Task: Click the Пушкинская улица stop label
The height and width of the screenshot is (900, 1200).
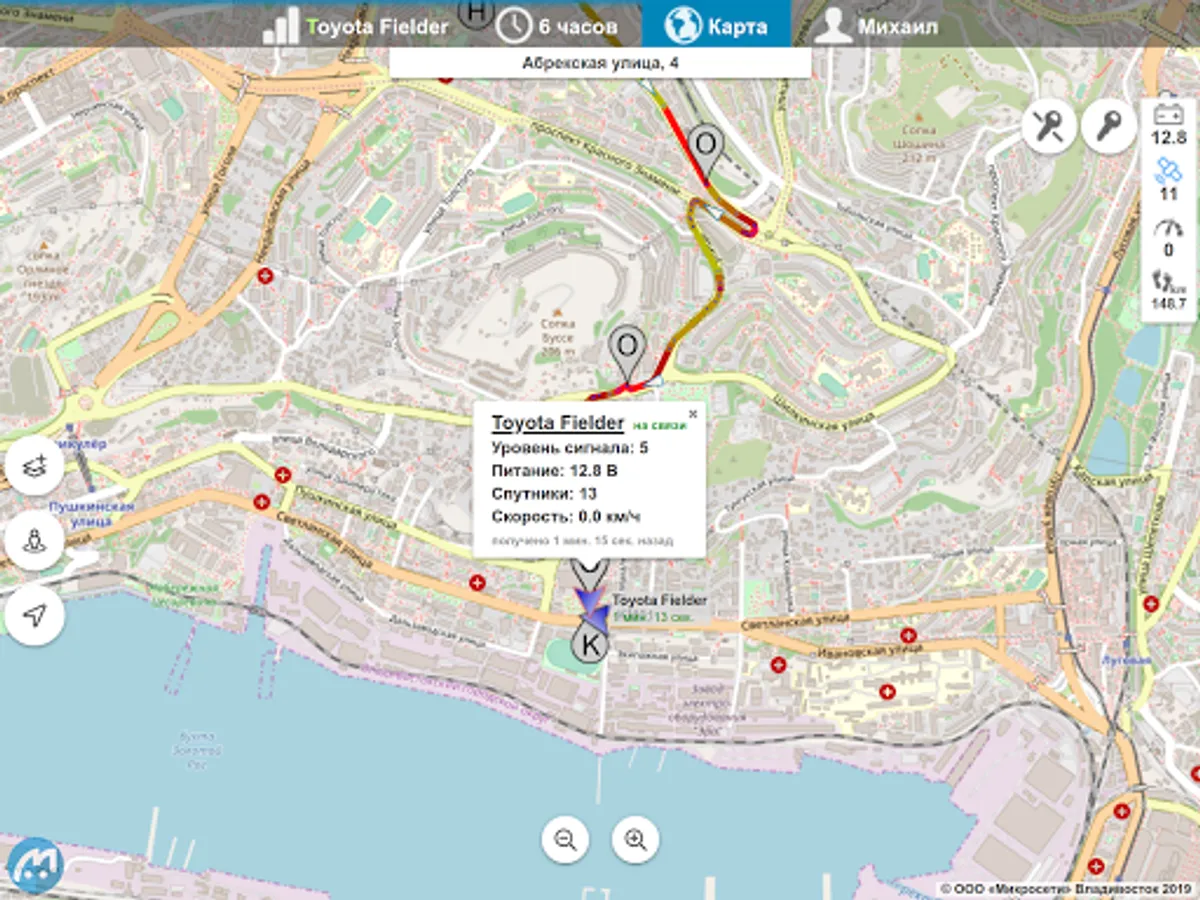Action: 92,514
